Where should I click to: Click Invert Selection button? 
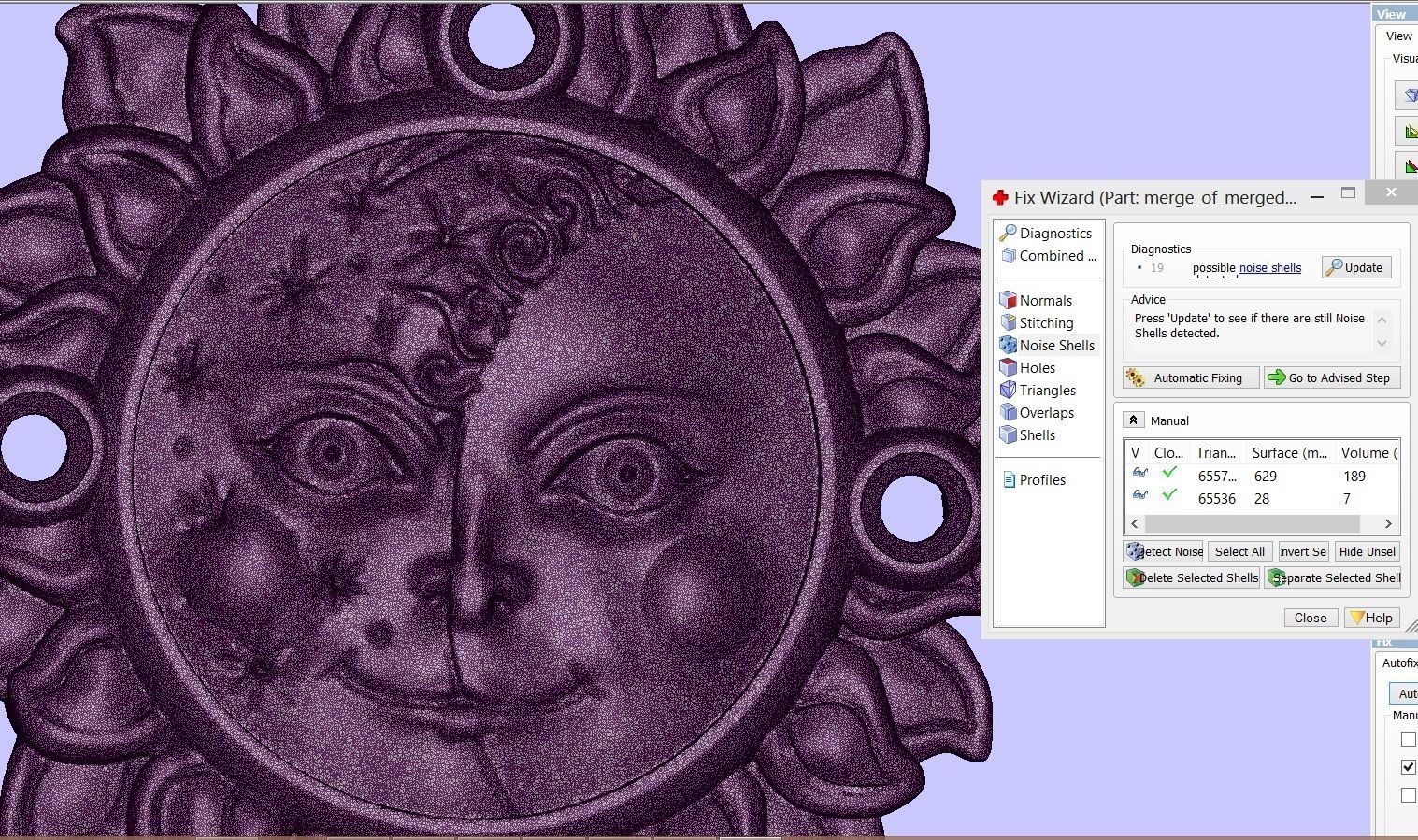pos(1303,552)
